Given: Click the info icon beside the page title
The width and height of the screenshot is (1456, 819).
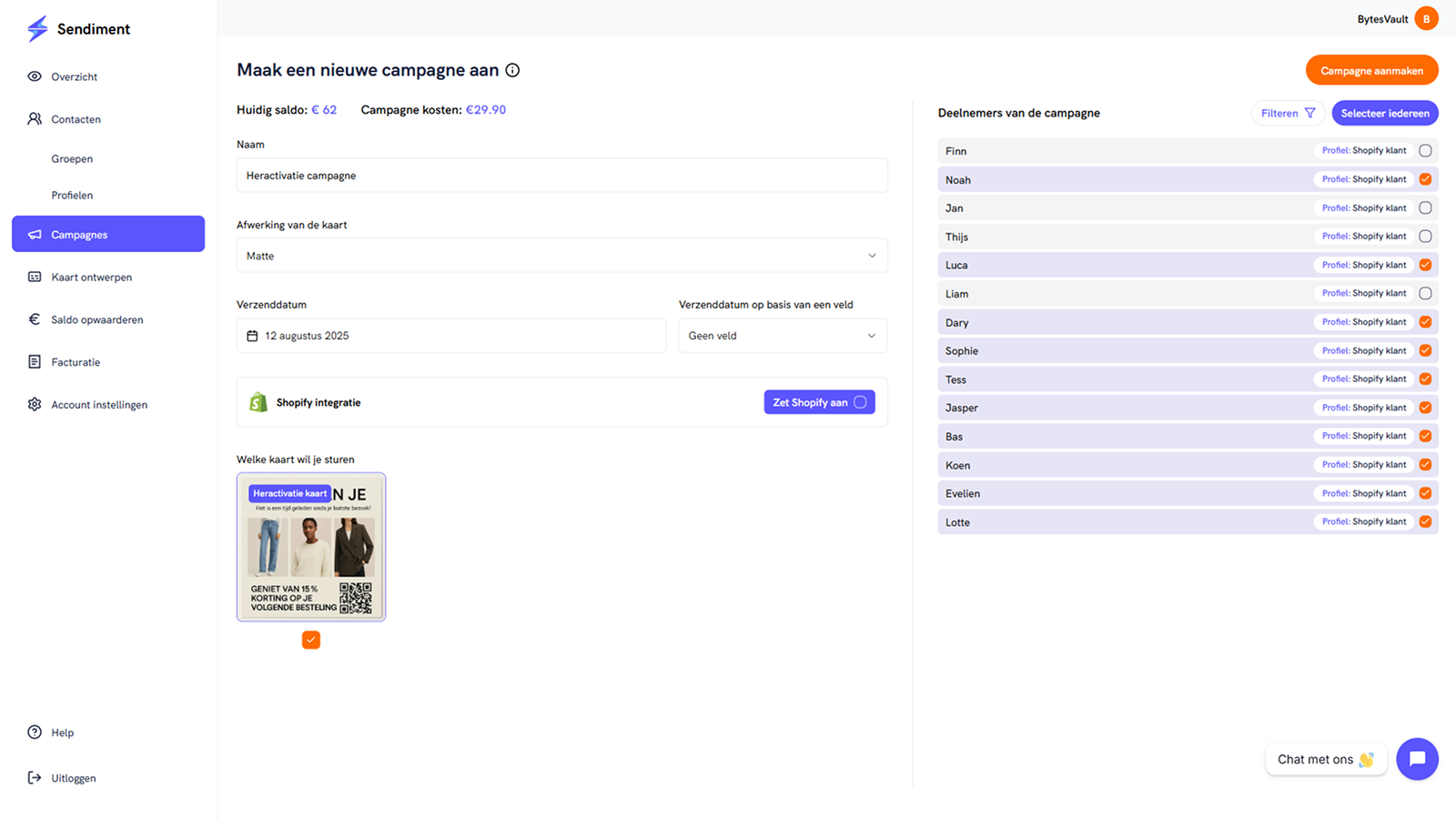Looking at the screenshot, I should (512, 70).
